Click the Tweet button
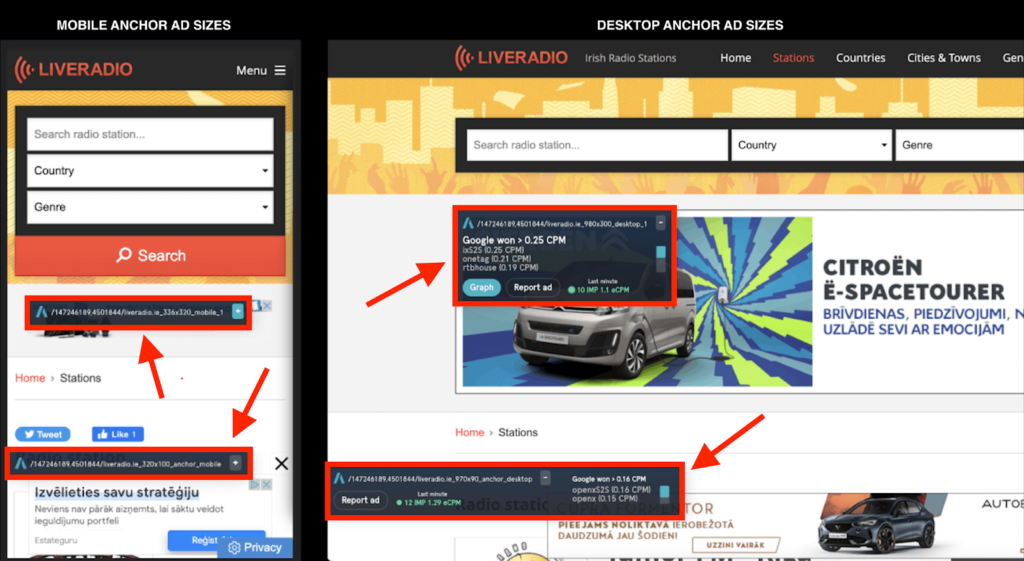The height and width of the screenshot is (561, 1024). pyautogui.click(x=43, y=434)
